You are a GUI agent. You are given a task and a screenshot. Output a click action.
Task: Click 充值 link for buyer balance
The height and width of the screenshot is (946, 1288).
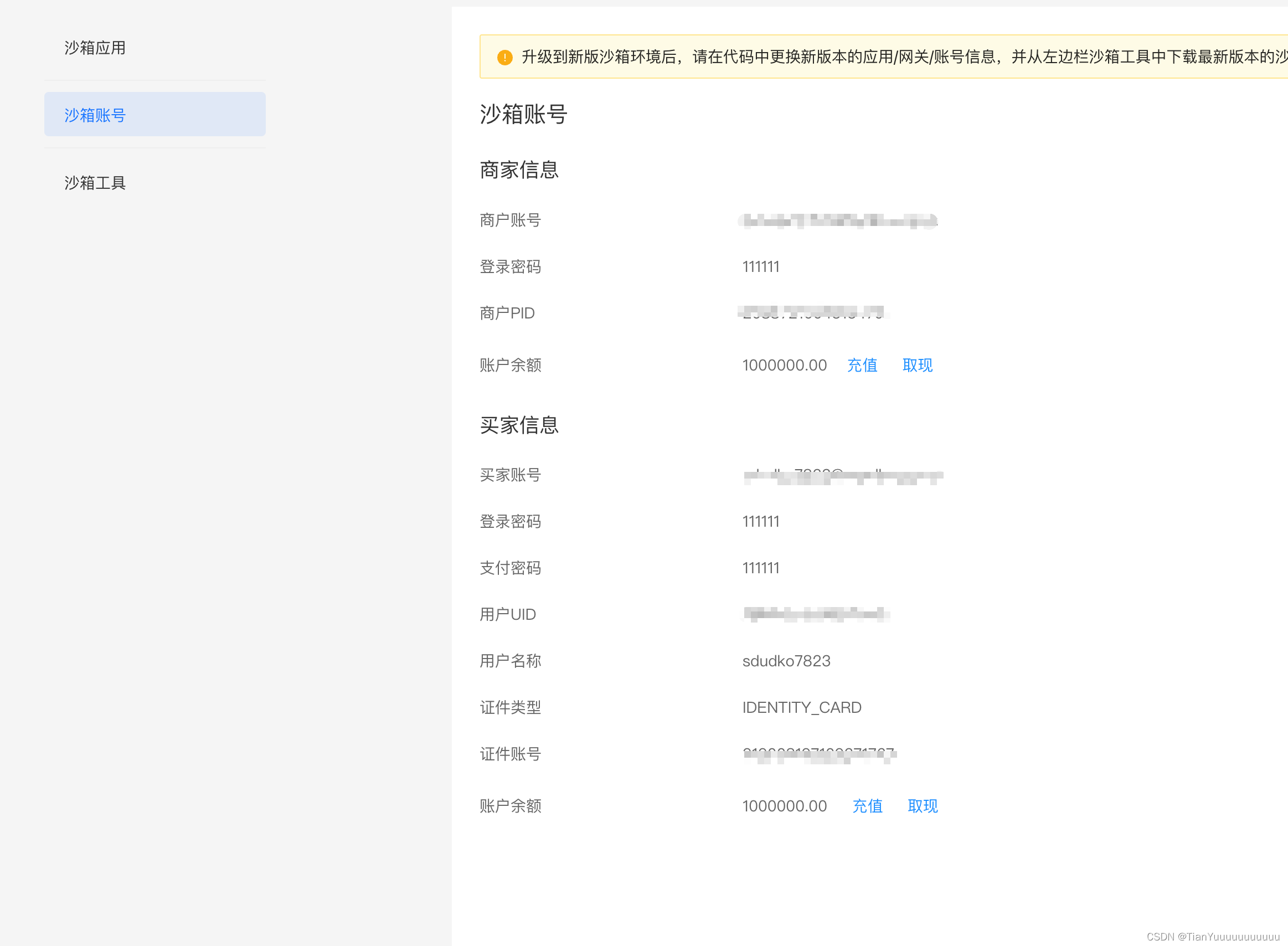867,806
